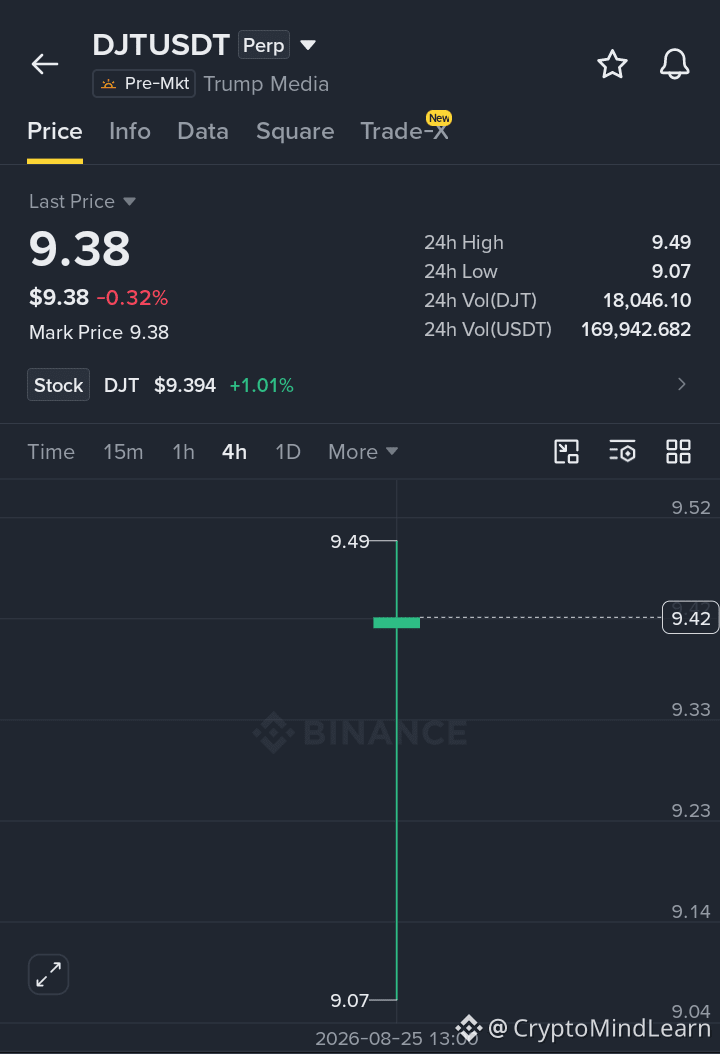Viewport: 720px width, 1054px height.
Task: Click the 9.42 current price marker
Action: [x=690, y=618]
